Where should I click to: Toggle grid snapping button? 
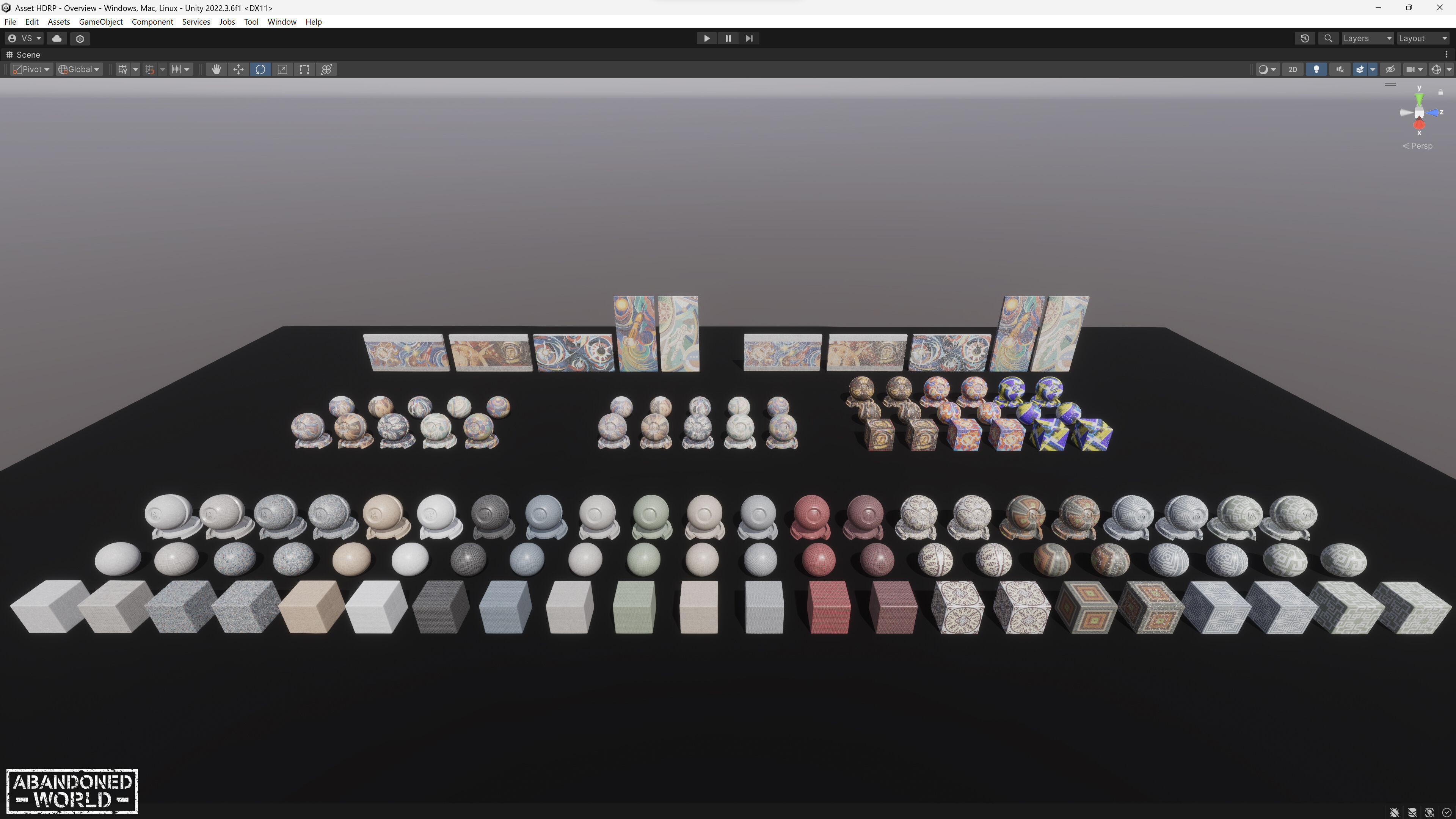click(x=149, y=69)
